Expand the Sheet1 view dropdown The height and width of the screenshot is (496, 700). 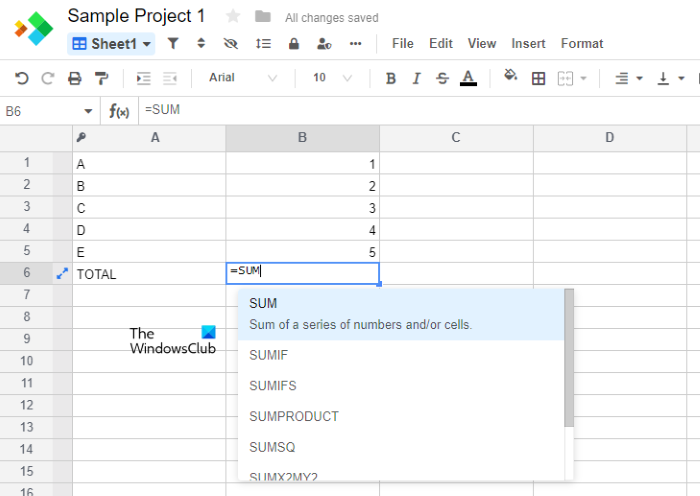tap(111, 44)
